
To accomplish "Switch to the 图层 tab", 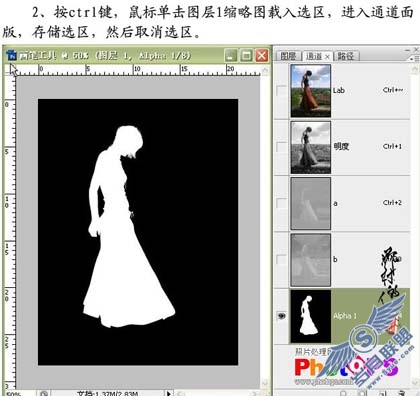I will click(288, 56).
